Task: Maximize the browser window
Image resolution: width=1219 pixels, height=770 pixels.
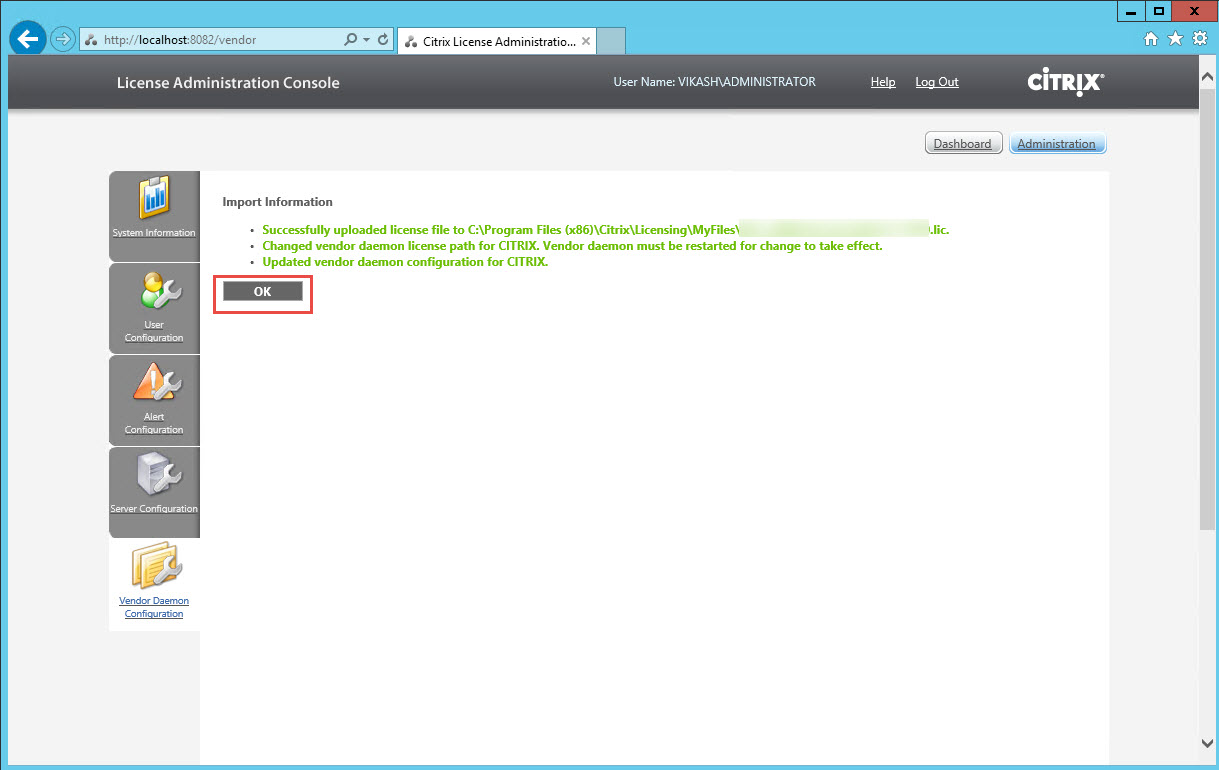Action: (1158, 11)
